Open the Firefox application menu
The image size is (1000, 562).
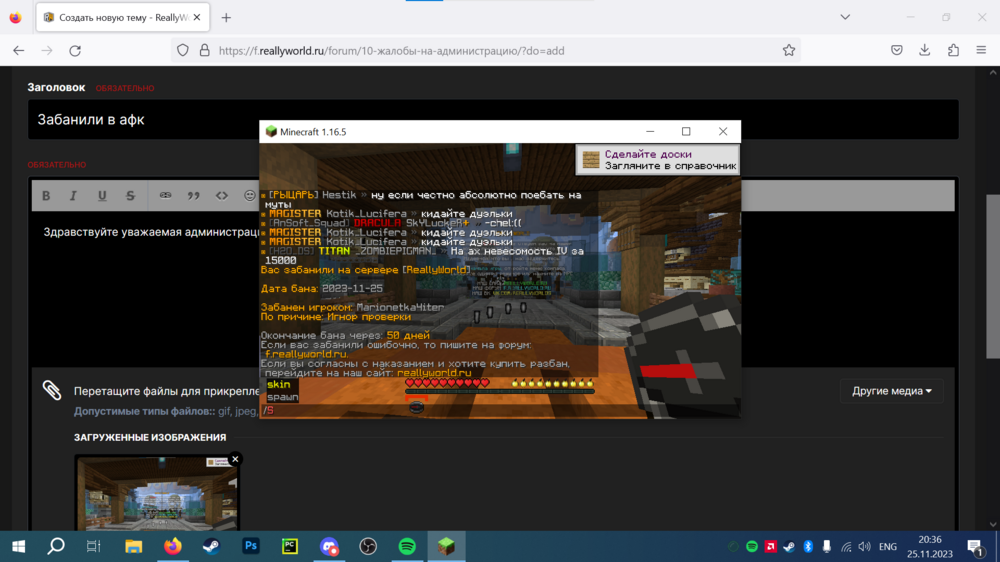982,50
